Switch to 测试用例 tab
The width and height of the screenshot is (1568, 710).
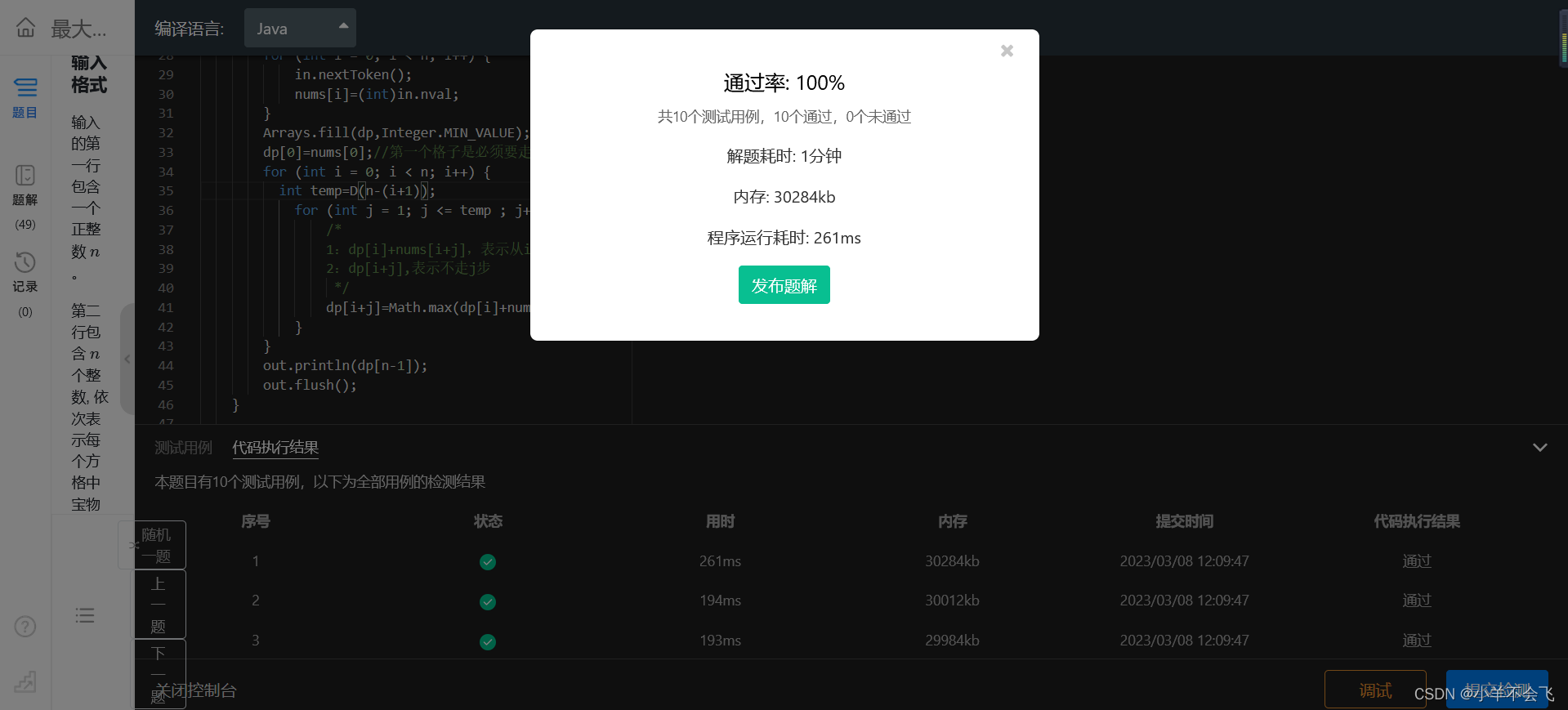tap(183, 448)
